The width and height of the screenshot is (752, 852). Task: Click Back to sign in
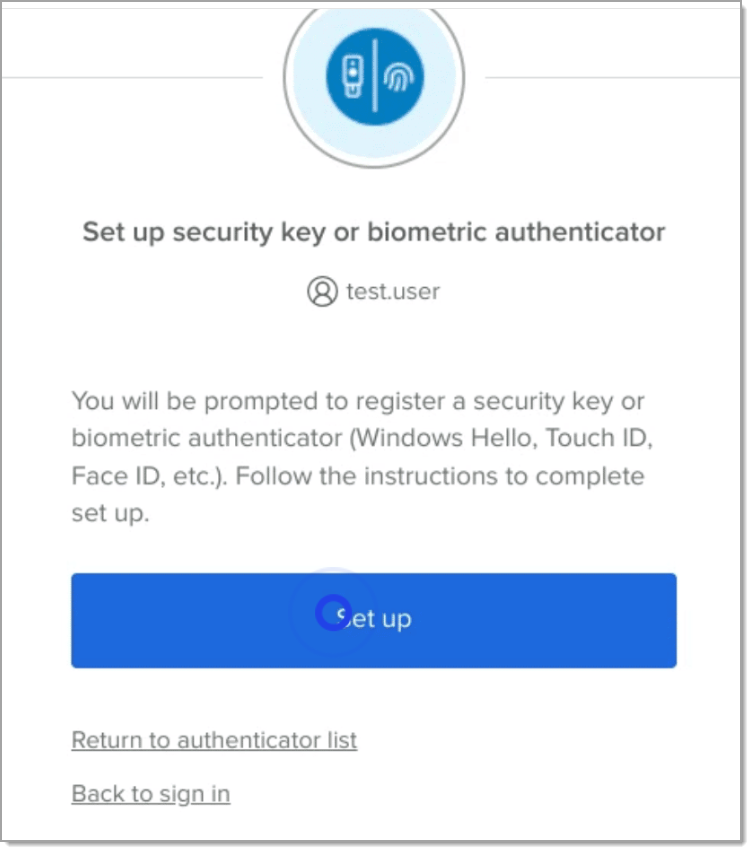click(150, 792)
